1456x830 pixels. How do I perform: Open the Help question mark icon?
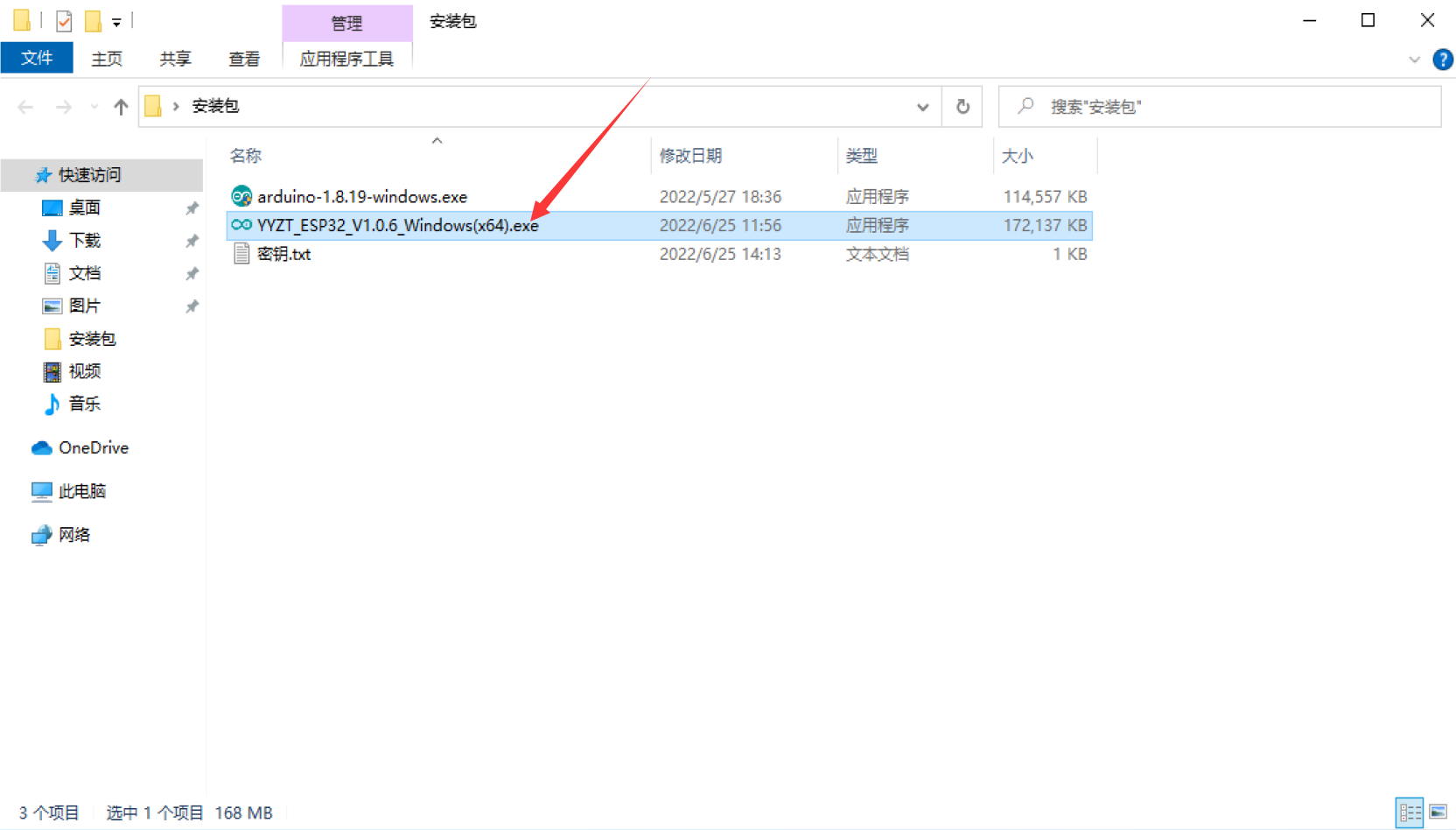1442,60
